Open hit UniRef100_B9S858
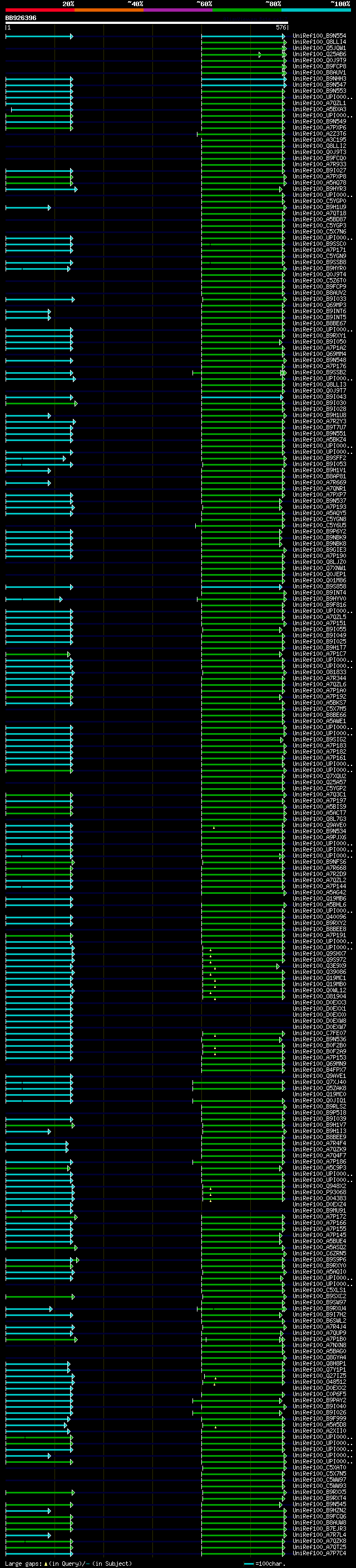 coord(319,586)
